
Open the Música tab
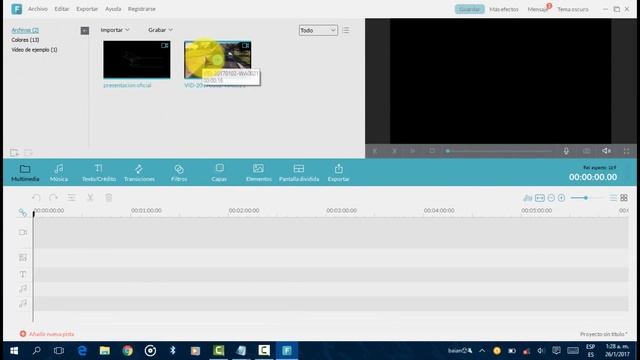coord(59,173)
